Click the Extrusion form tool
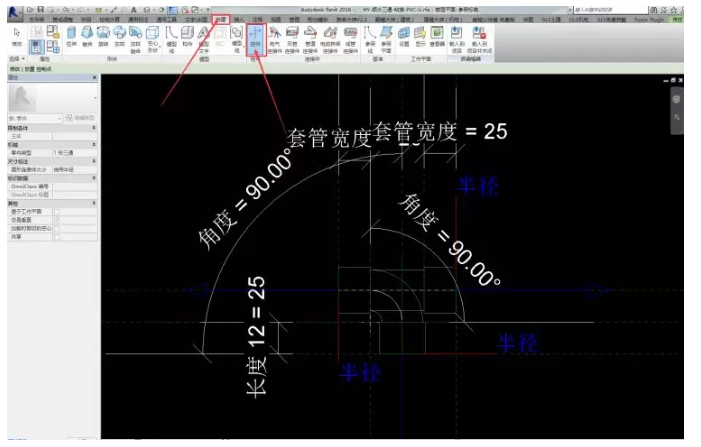 (x=71, y=37)
